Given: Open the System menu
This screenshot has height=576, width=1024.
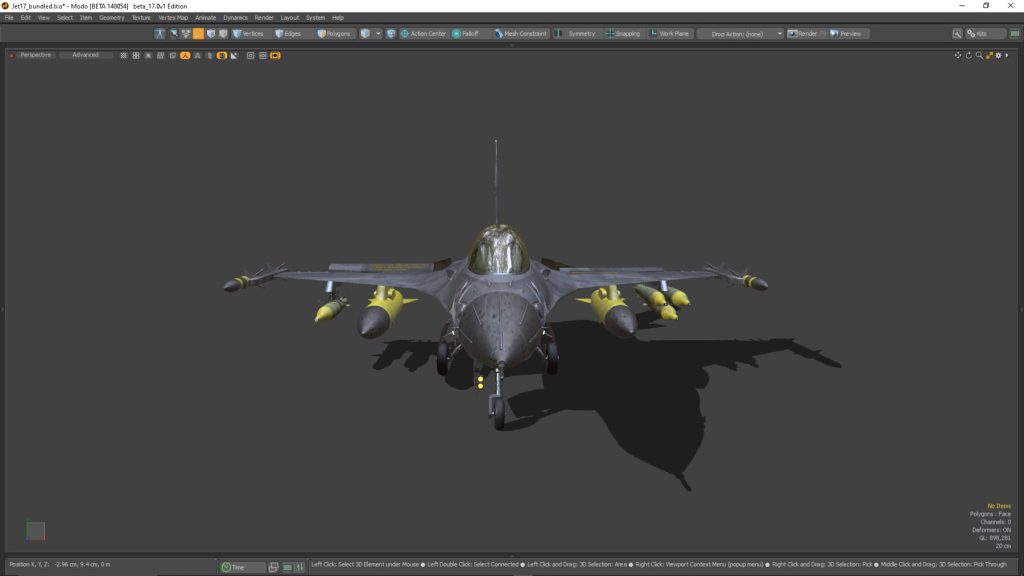Looking at the screenshot, I should click(315, 18).
